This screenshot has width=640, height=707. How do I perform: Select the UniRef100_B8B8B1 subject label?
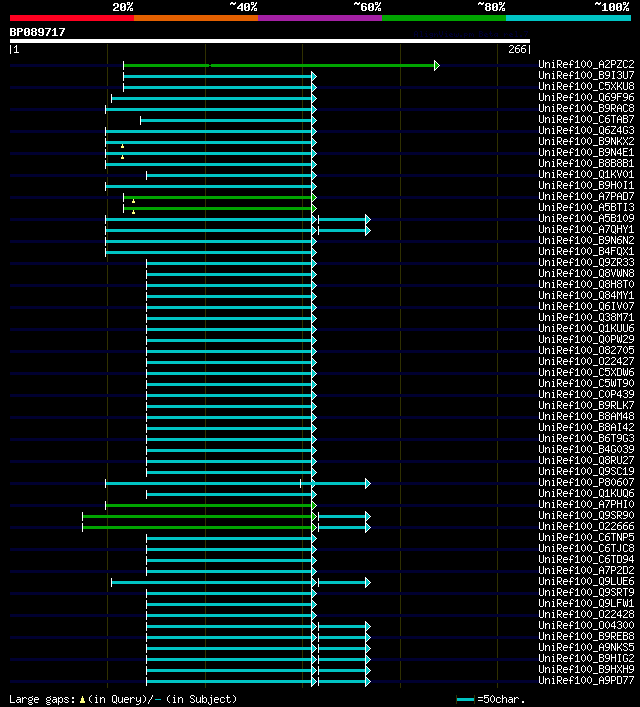tap(586, 163)
